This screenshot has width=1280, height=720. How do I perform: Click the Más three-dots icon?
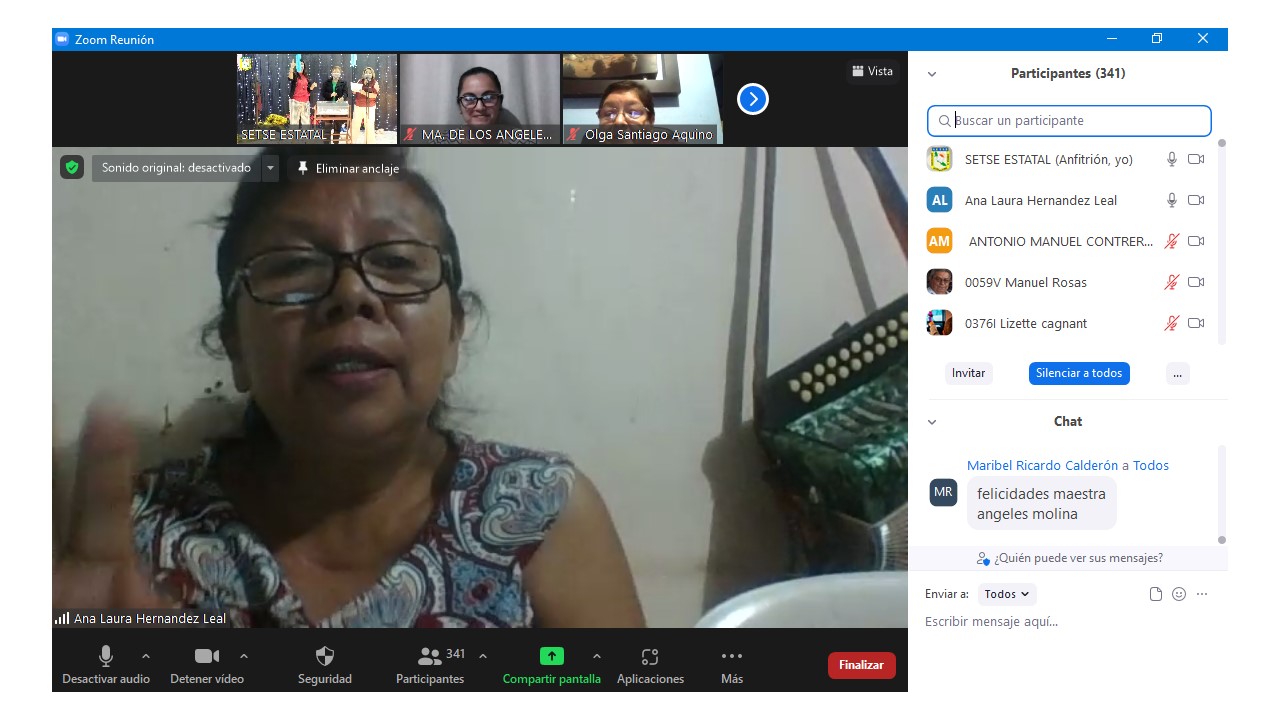(x=732, y=657)
